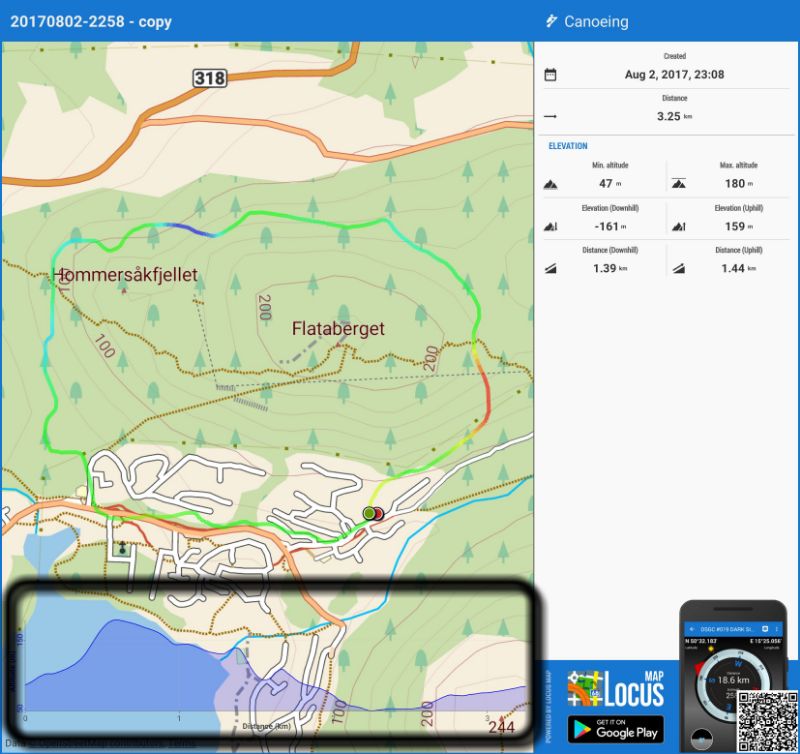Click the Canoeing activity icon
The image size is (800, 754).
[x=551, y=21]
